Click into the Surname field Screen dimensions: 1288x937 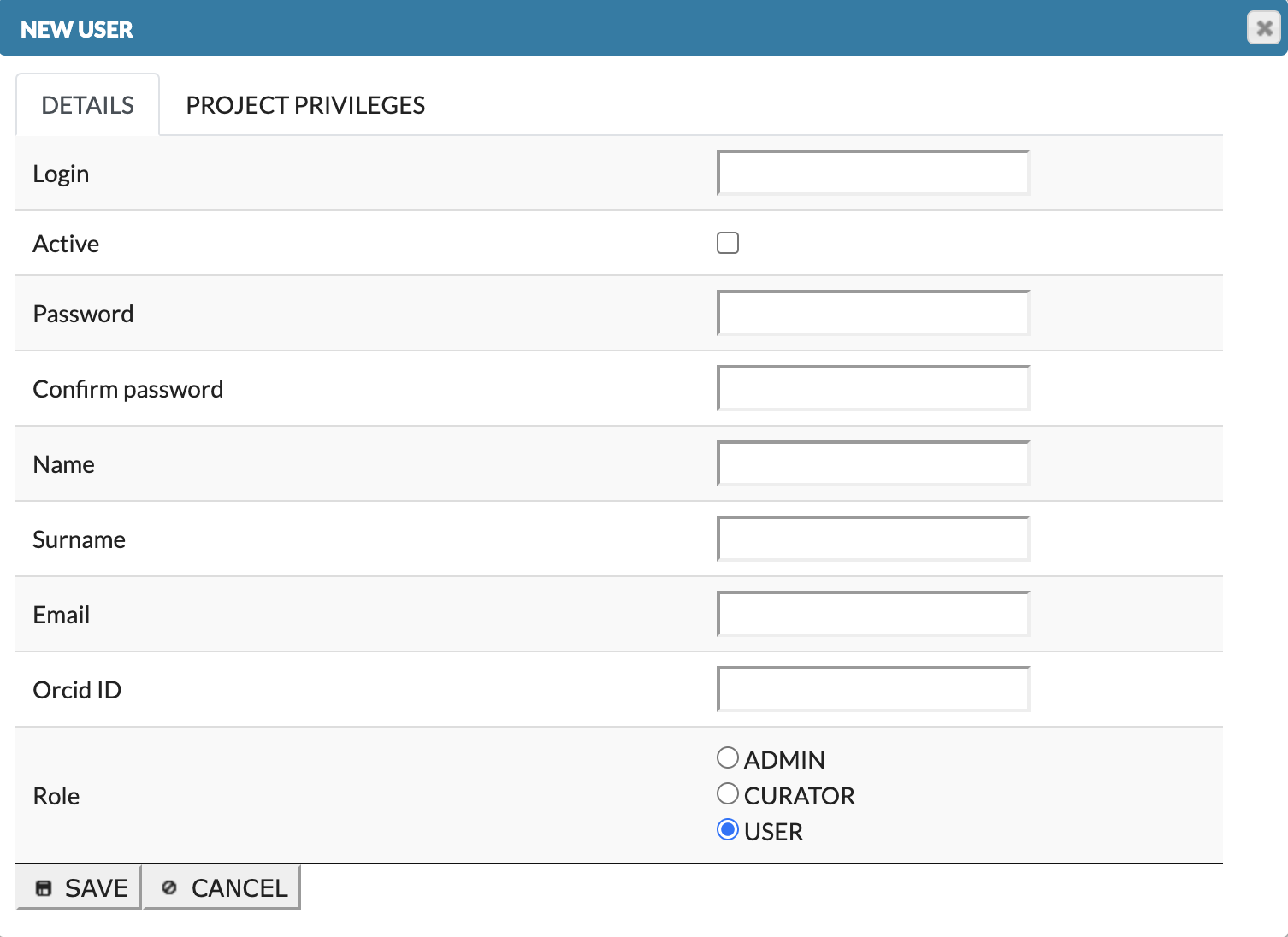click(x=872, y=539)
